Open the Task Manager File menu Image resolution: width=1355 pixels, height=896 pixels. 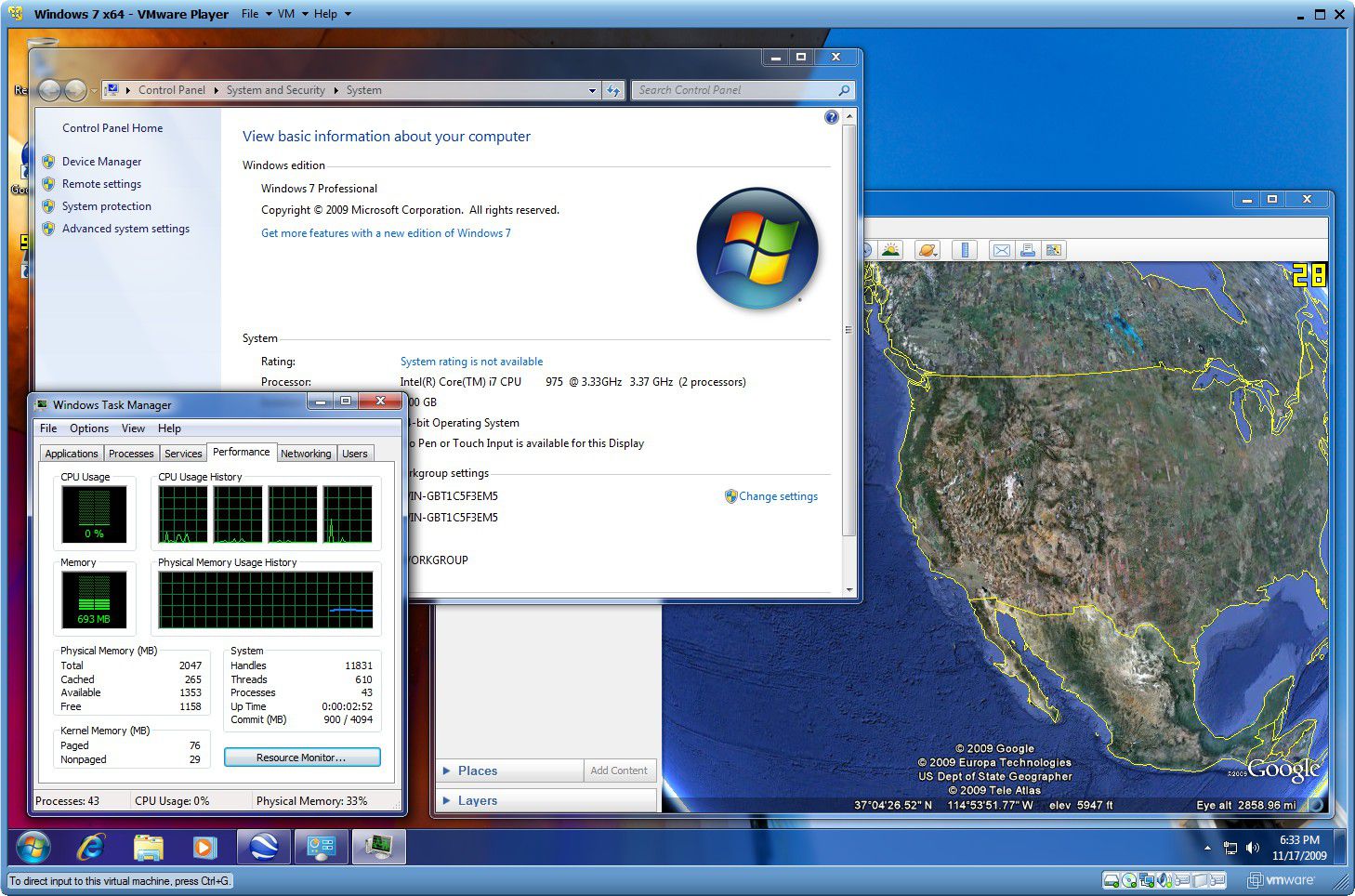[x=48, y=428]
